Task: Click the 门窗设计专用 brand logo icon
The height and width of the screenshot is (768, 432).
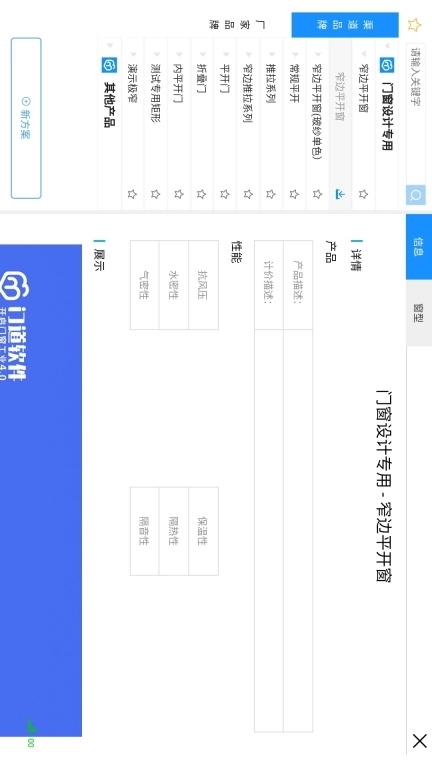Action: (387, 65)
